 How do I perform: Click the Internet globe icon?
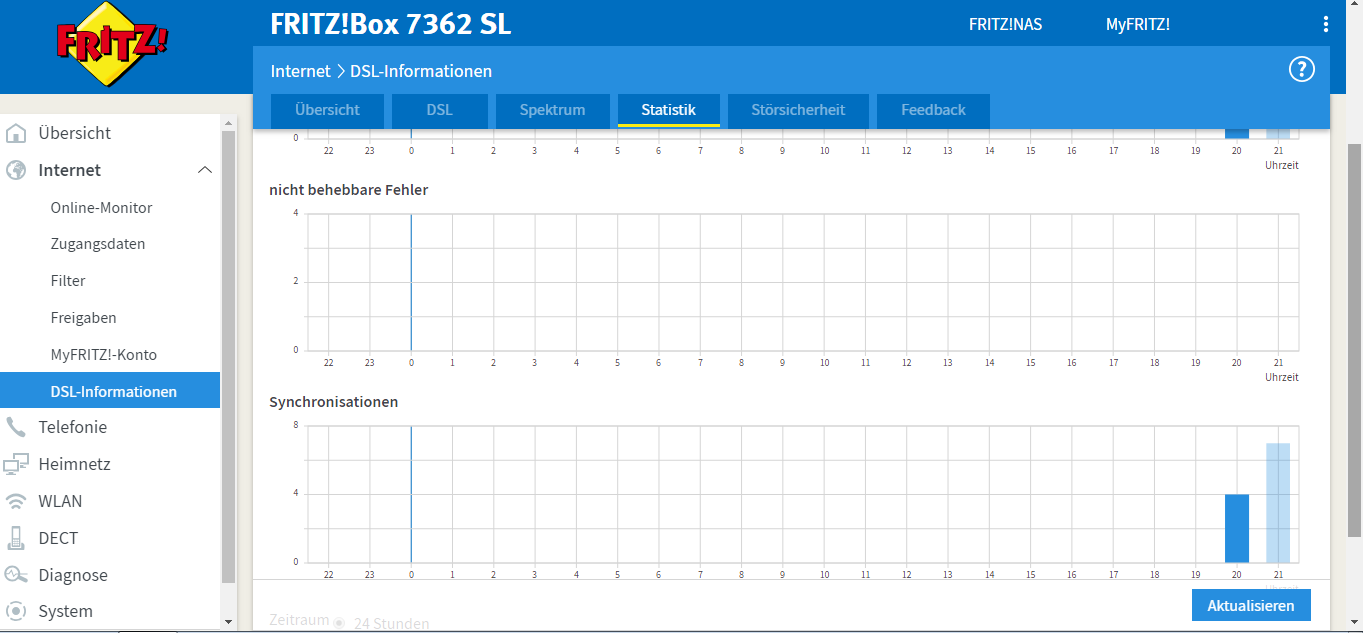(x=16, y=170)
